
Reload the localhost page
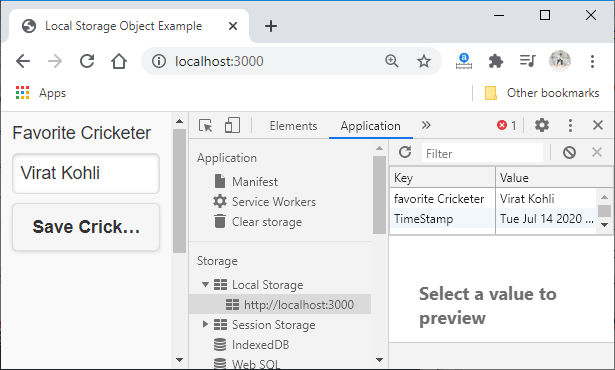[87, 61]
